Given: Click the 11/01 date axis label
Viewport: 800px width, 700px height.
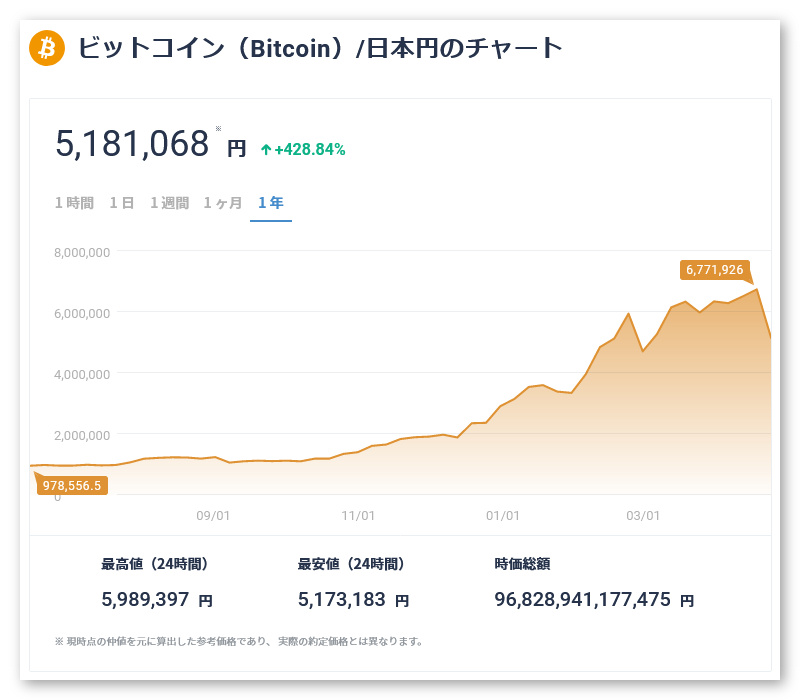Looking at the screenshot, I should (358, 516).
